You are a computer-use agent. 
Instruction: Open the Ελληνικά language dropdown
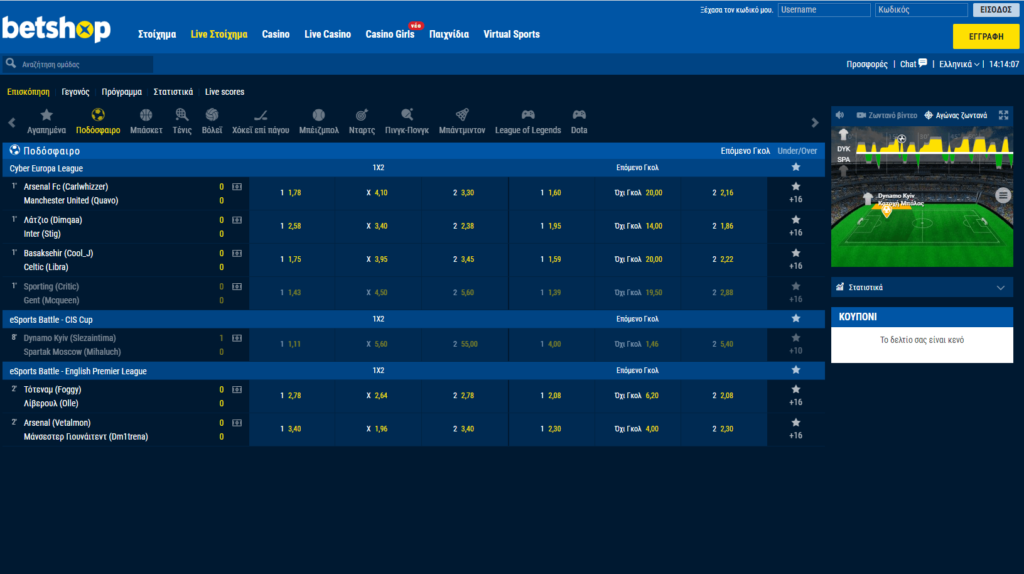tap(959, 64)
